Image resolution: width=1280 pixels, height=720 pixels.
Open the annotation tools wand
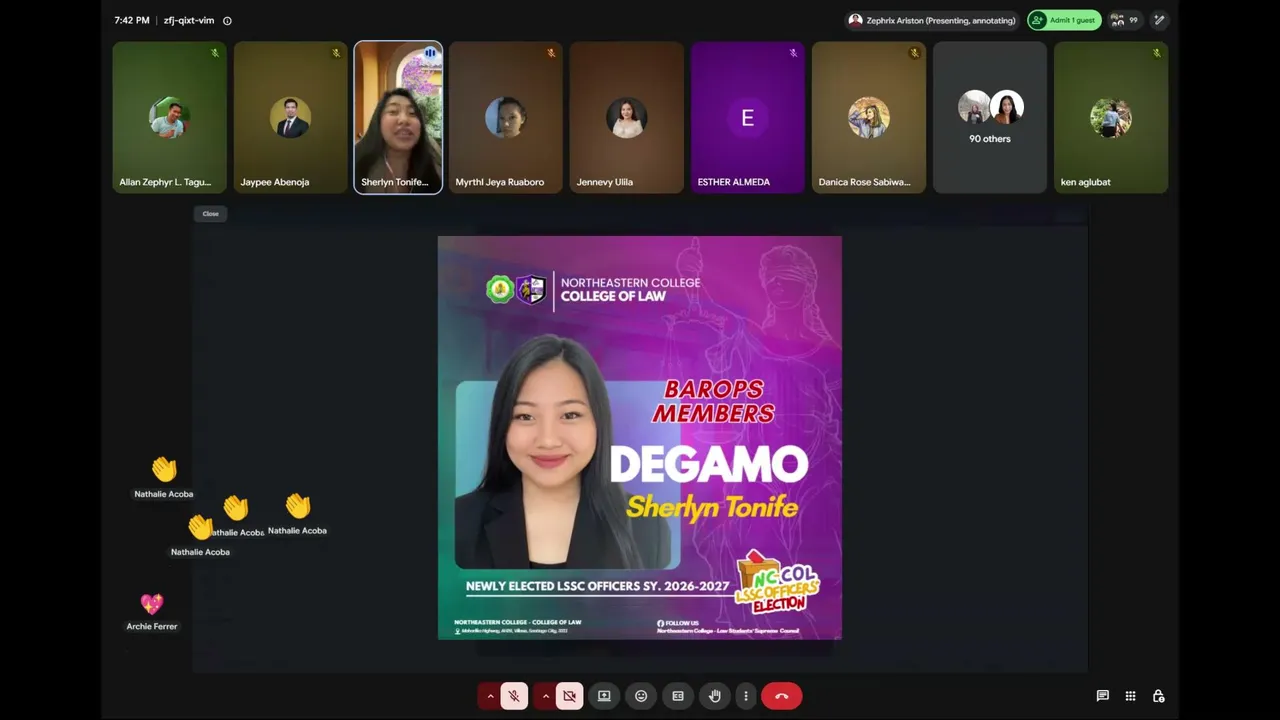tap(1159, 20)
